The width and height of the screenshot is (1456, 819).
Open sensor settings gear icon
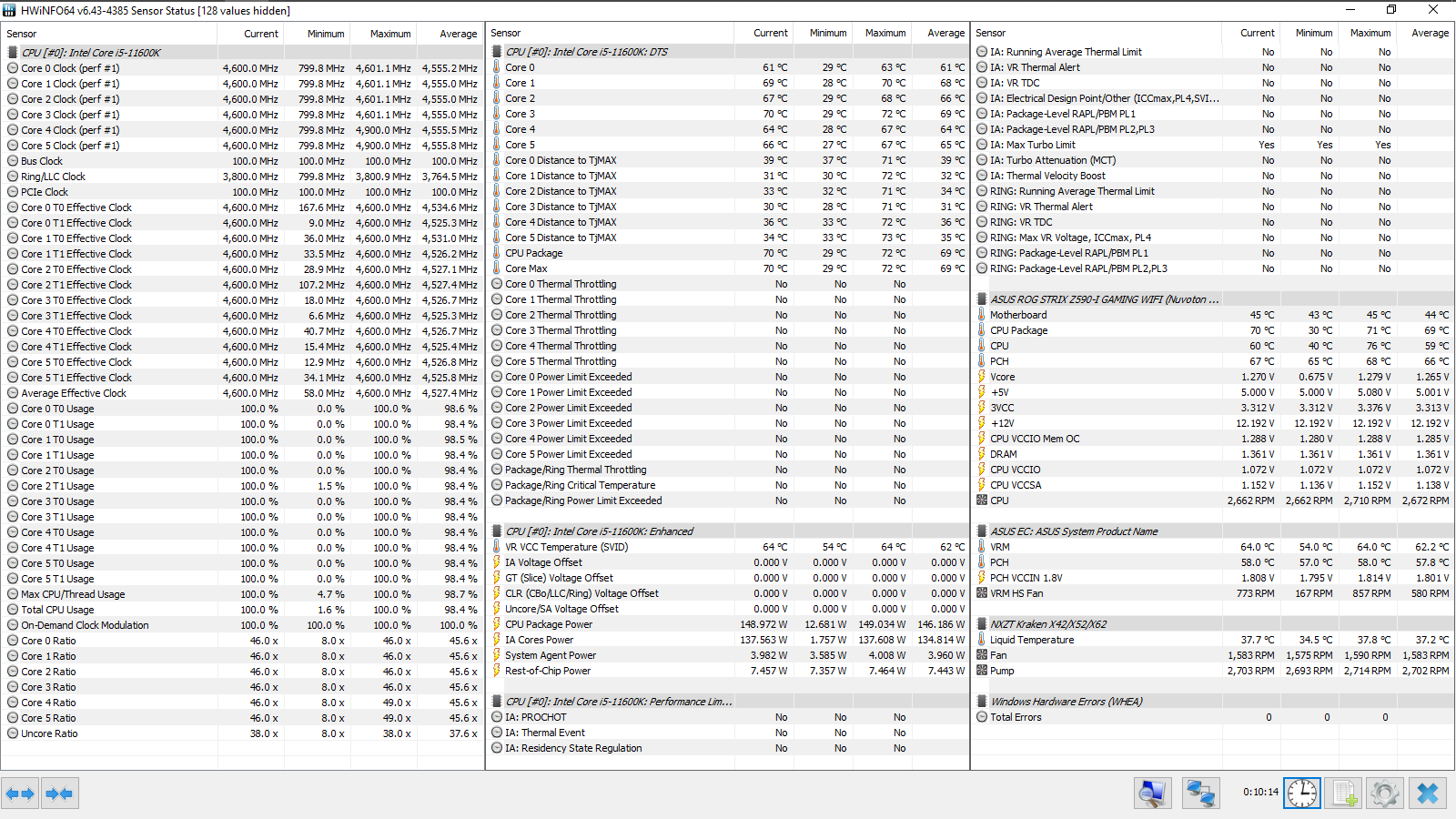click(x=1385, y=794)
